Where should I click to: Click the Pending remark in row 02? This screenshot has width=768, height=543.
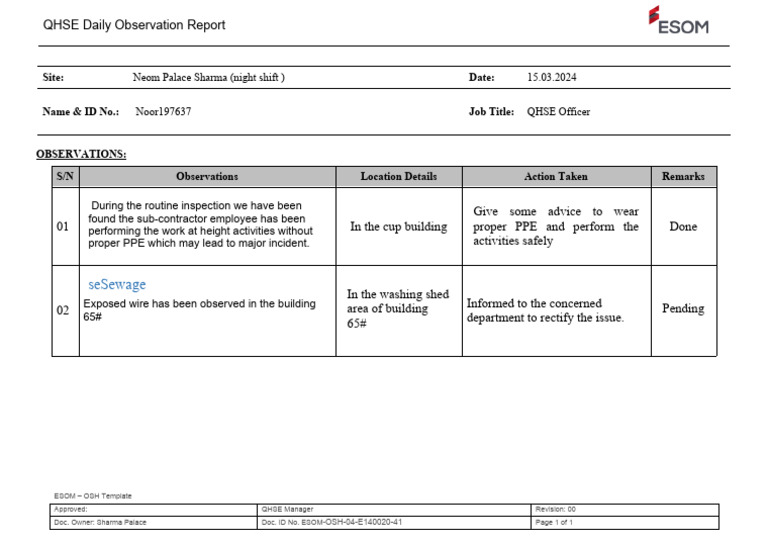(683, 309)
